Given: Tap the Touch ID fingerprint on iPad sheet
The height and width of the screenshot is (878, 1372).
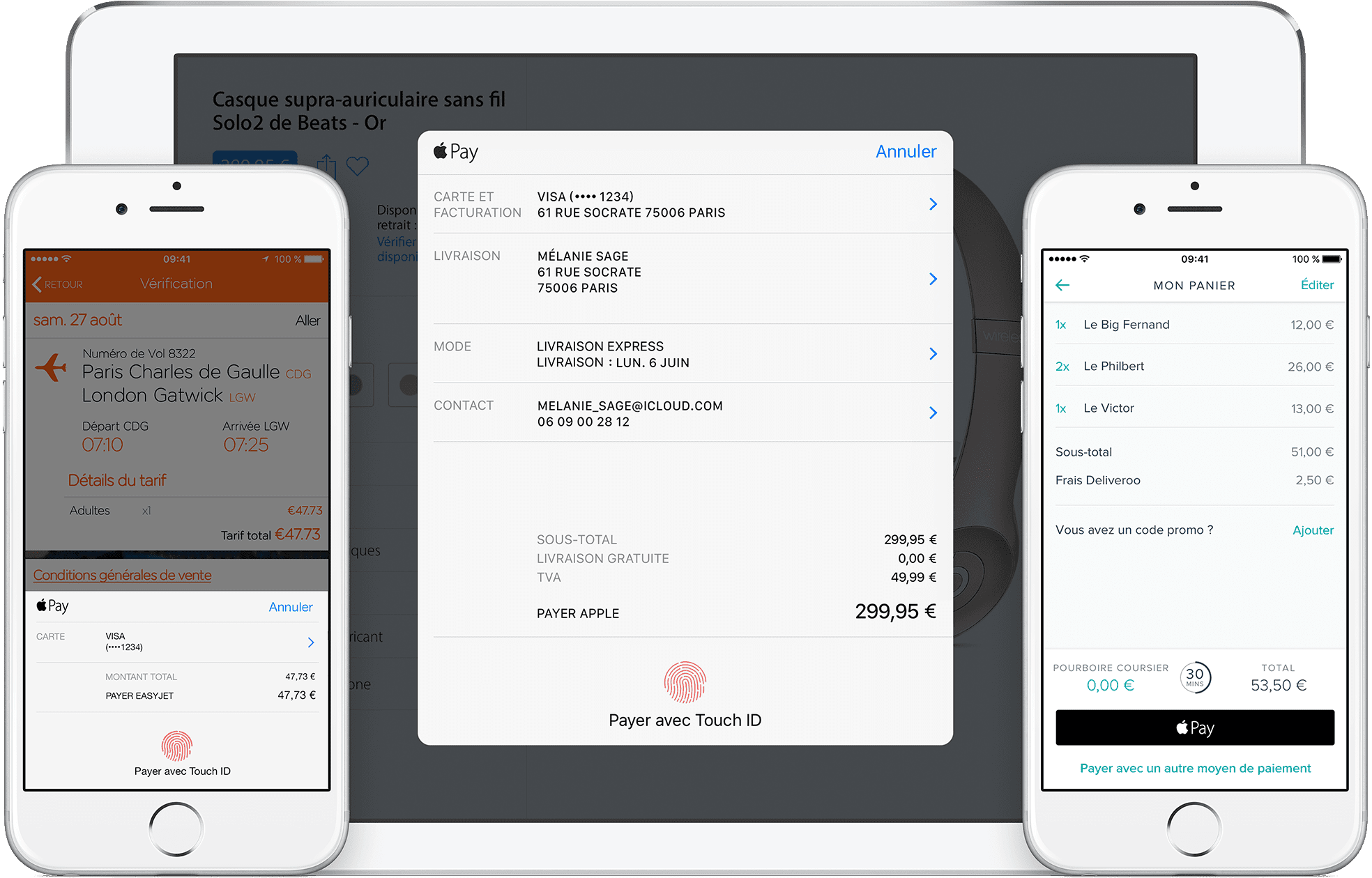Looking at the screenshot, I should coord(685,682).
